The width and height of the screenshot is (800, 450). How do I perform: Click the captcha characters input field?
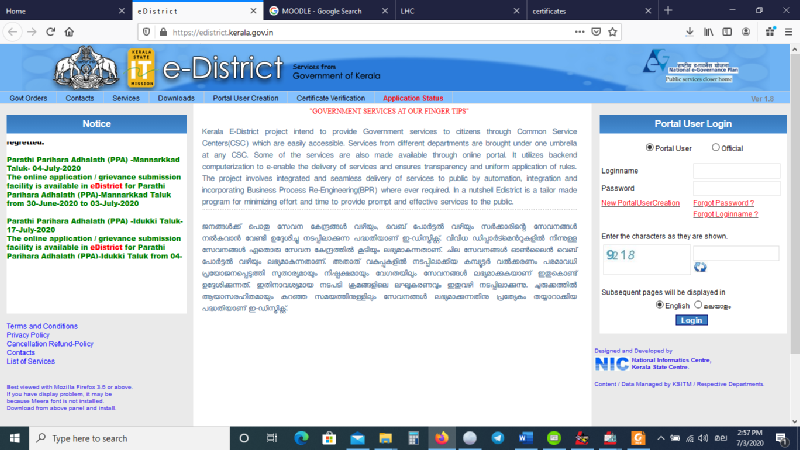pyautogui.click(x=736, y=253)
